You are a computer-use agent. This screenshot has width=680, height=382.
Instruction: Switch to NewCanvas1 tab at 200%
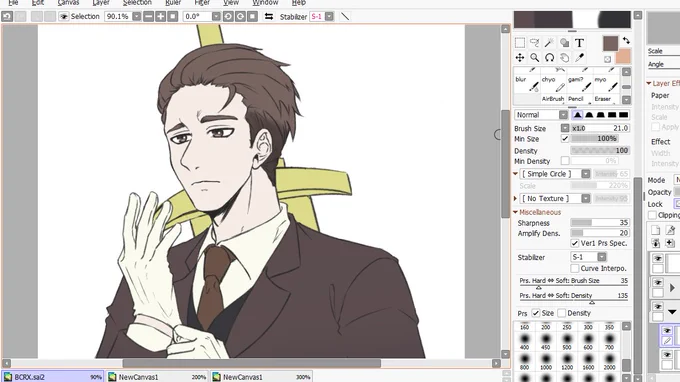pos(157,377)
